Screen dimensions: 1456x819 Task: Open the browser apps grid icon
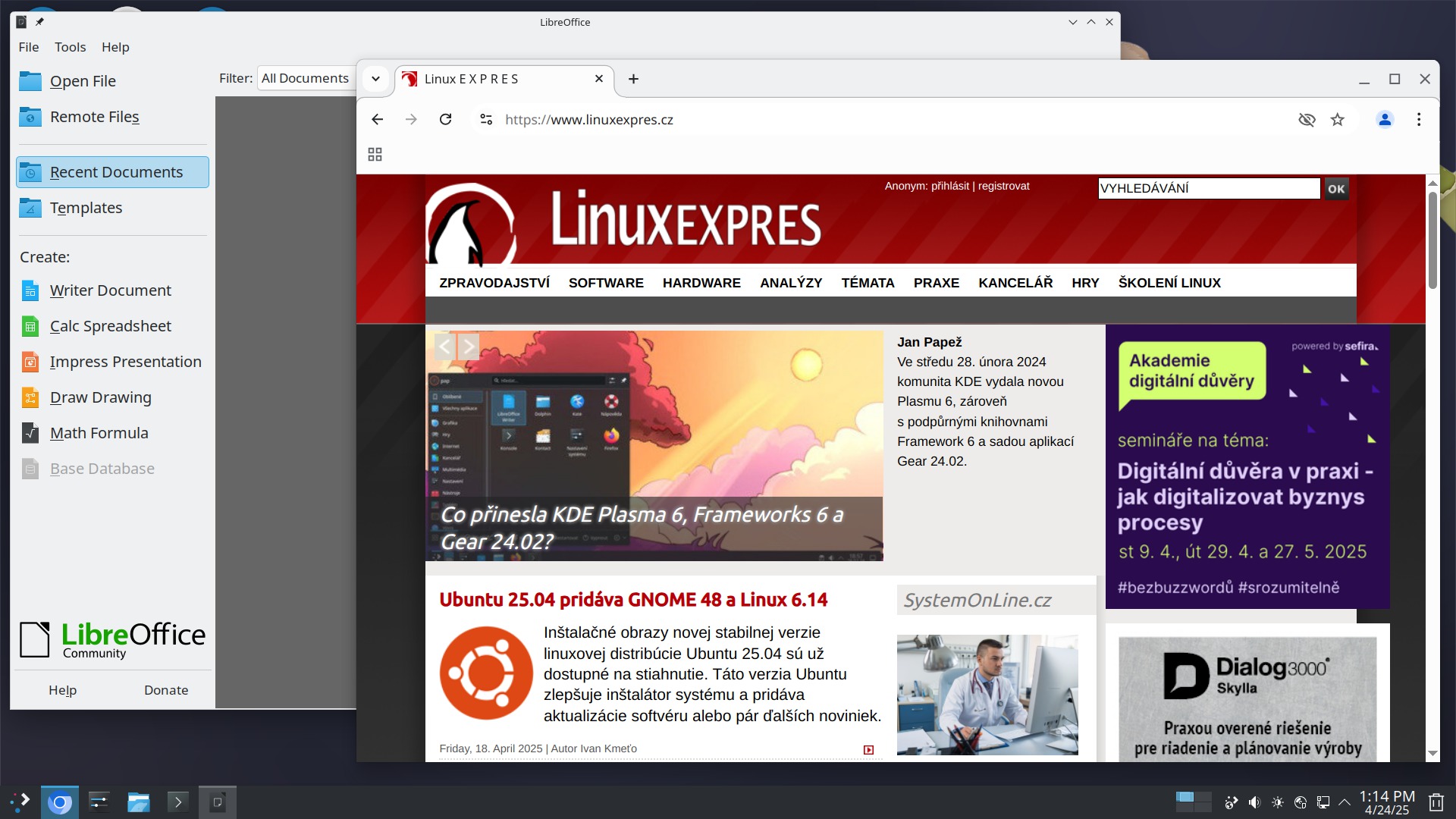375,155
